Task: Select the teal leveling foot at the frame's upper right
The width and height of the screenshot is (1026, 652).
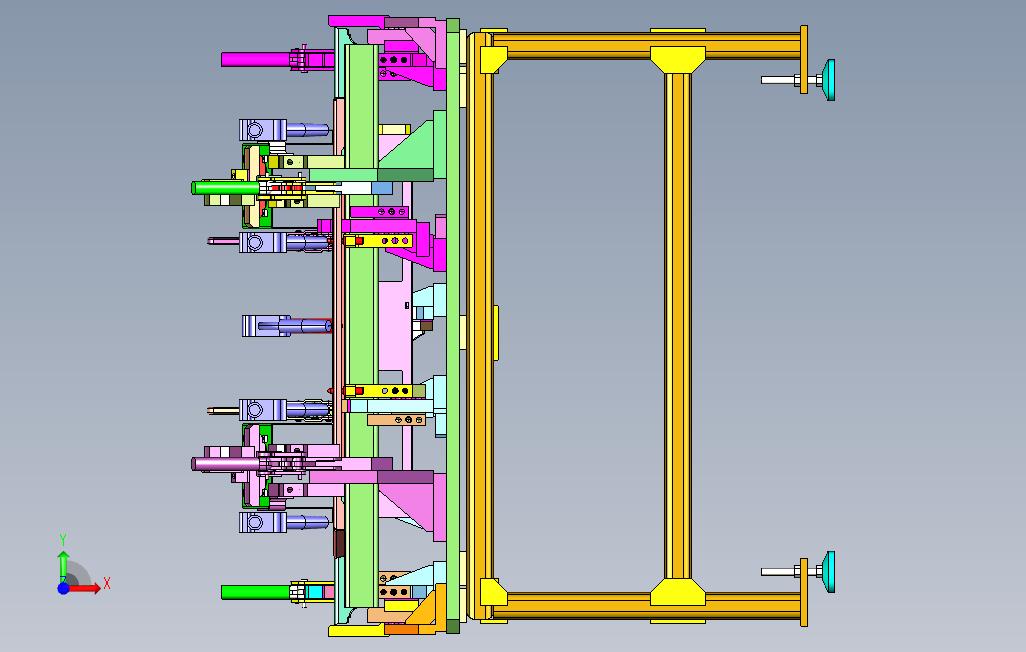Action: coord(829,80)
